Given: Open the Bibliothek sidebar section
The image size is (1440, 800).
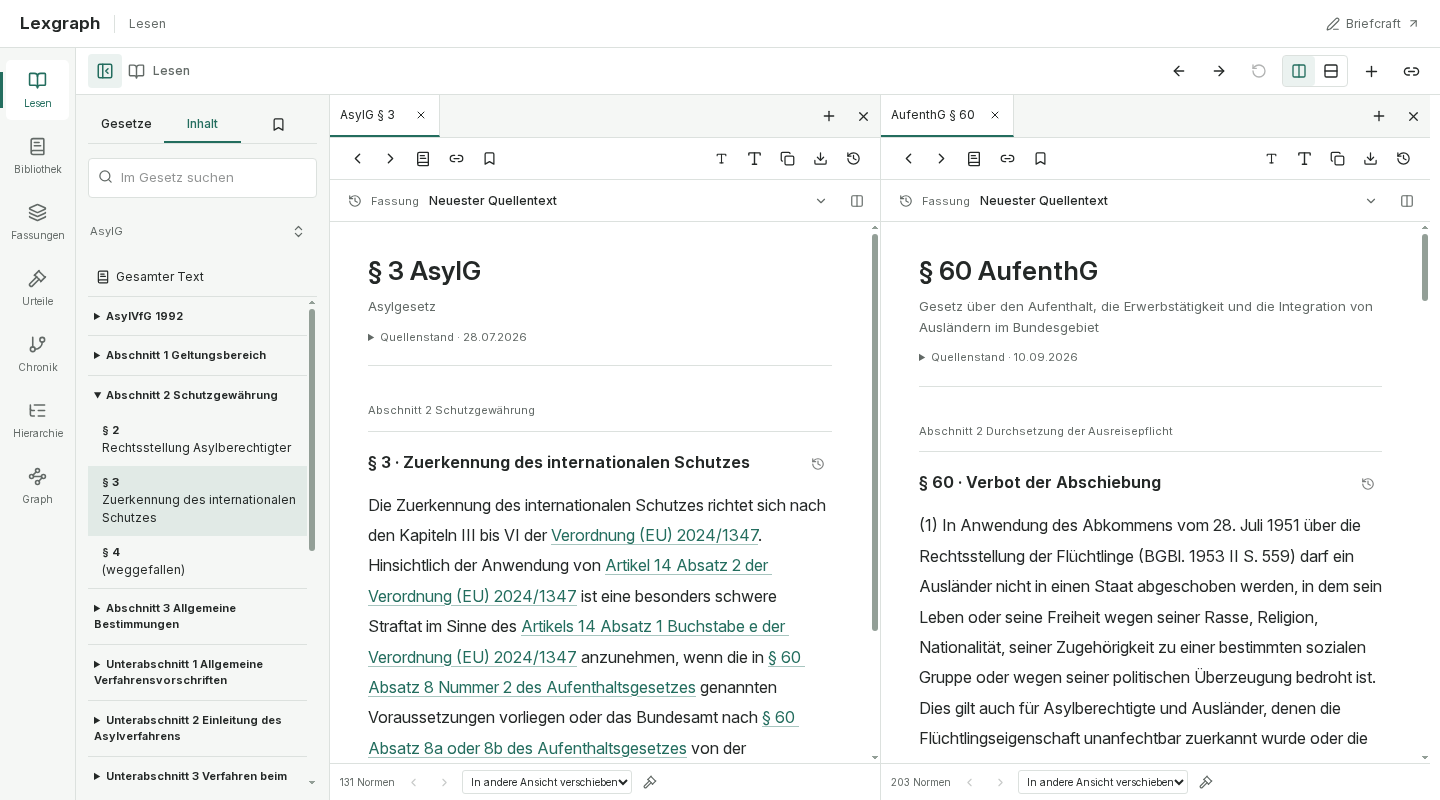Looking at the screenshot, I should pos(37,156).
